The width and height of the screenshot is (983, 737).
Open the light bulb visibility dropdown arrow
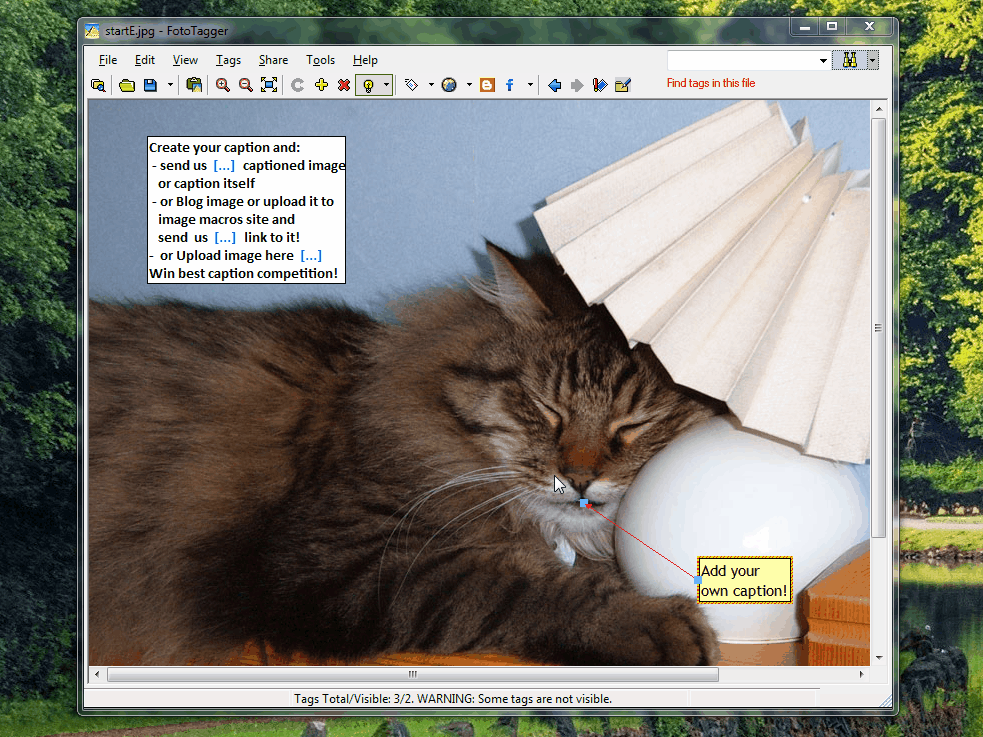pos(386,85)
